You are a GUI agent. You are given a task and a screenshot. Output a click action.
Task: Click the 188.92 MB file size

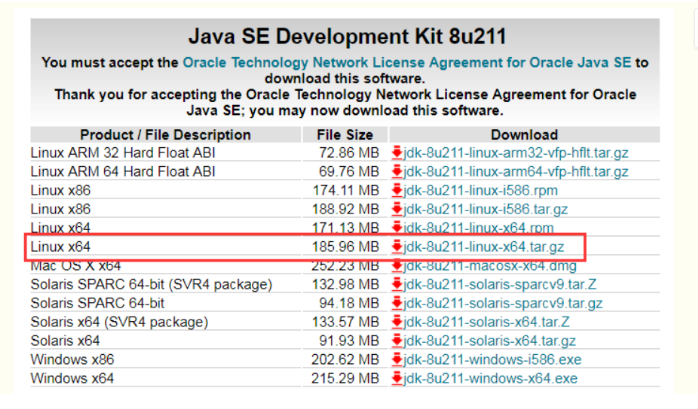tap(345, 209)
